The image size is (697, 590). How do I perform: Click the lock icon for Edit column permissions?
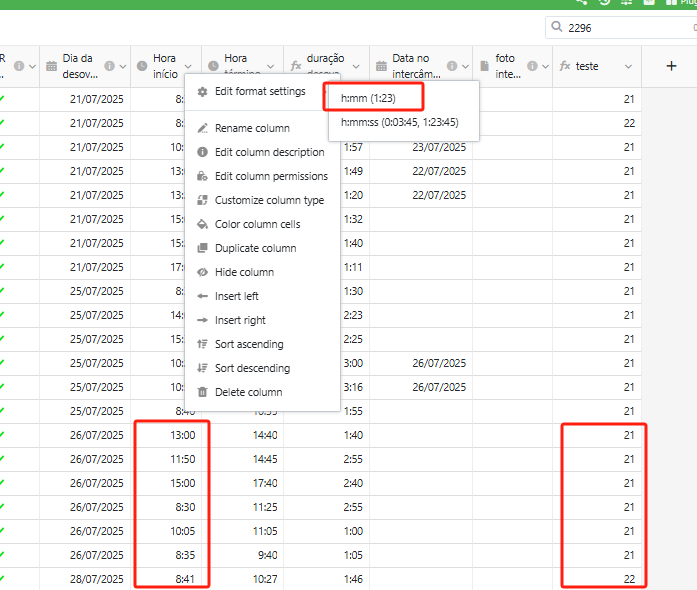point(203,176)
